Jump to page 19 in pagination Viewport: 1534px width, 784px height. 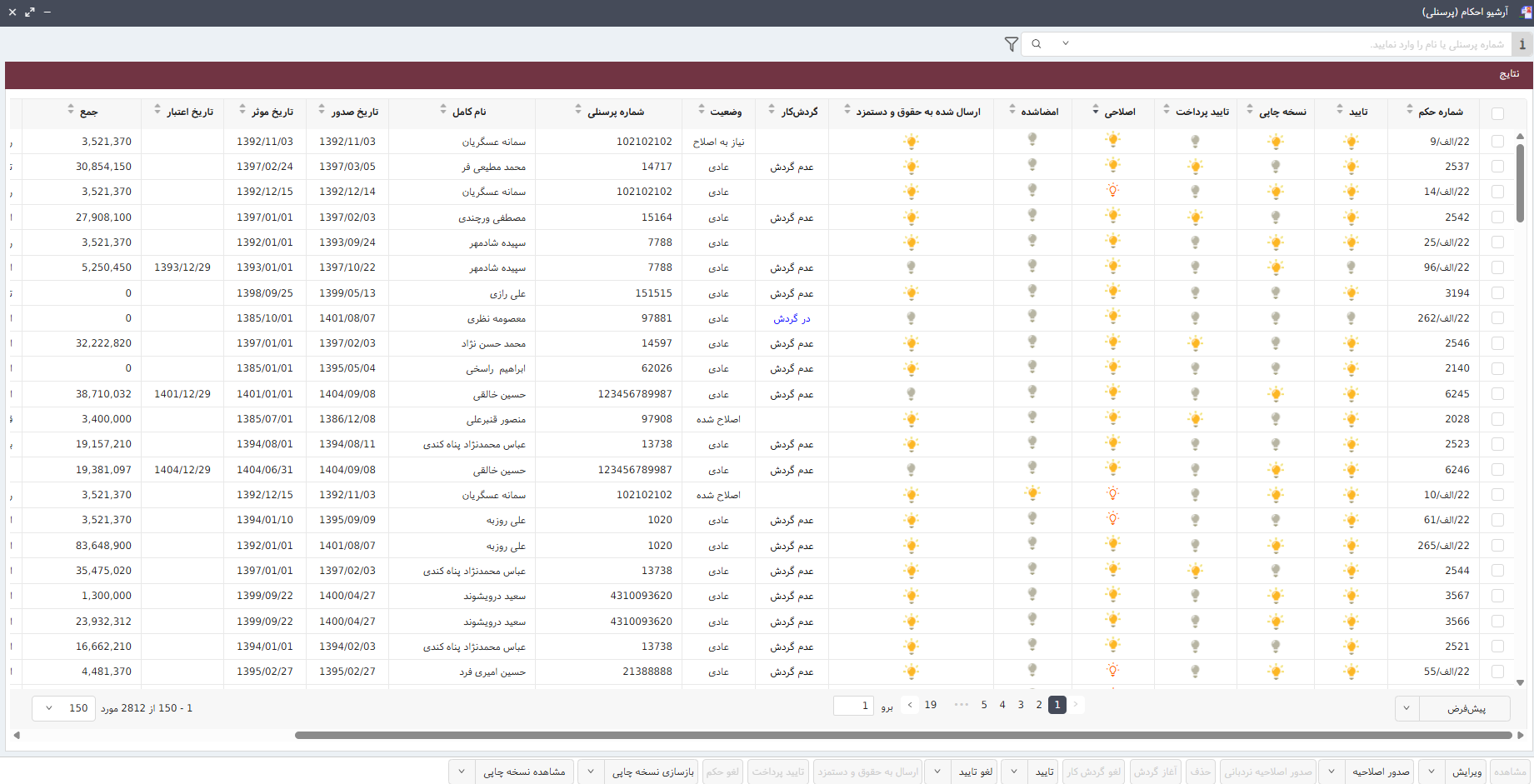[x=931, y=705]
